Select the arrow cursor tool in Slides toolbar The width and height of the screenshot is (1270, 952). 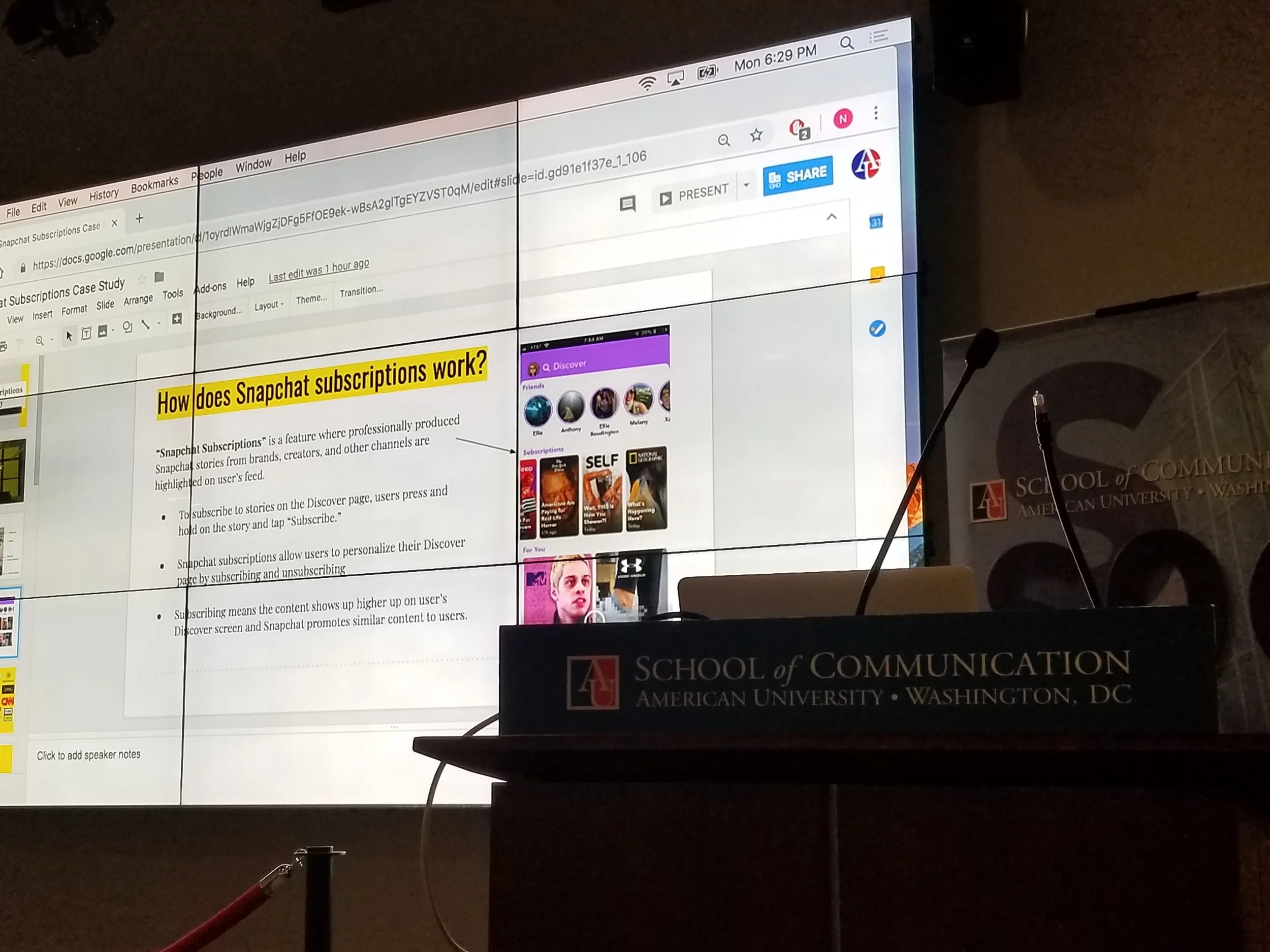tap(69, 336)
